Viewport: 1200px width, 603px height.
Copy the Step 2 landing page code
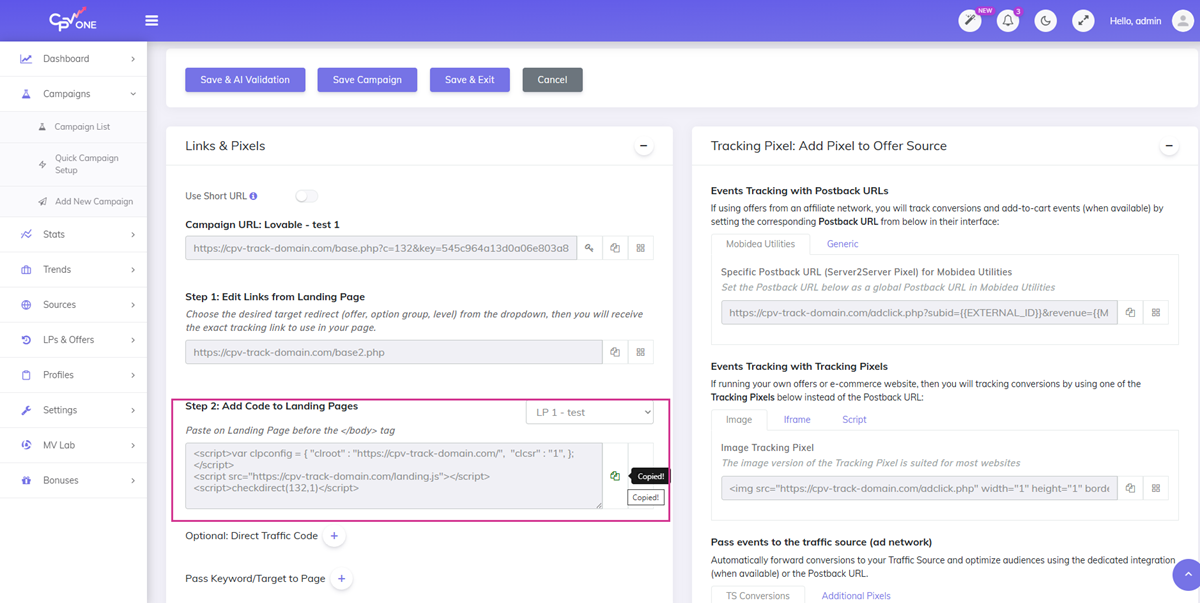click(615, 476)
